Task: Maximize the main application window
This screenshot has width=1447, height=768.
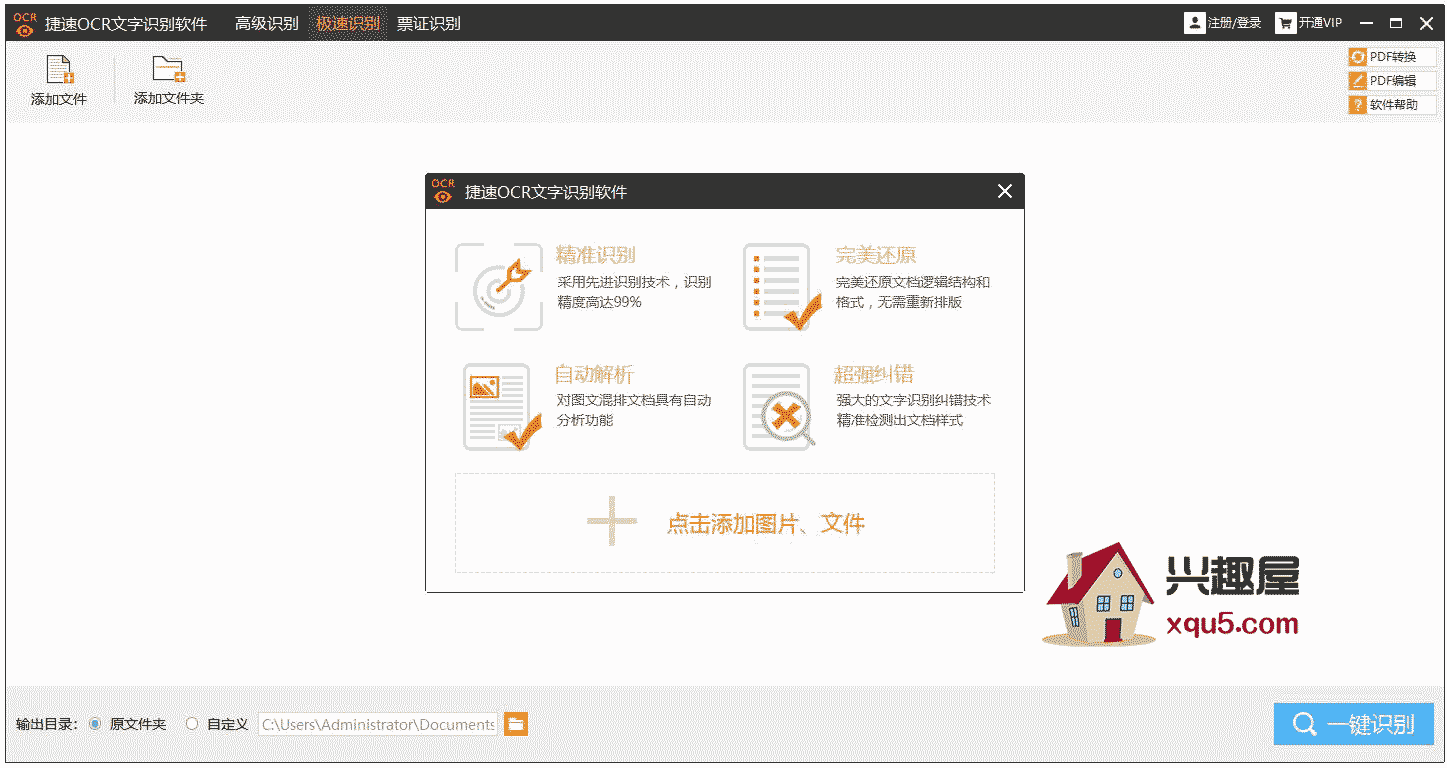Action: point(1396,23)
